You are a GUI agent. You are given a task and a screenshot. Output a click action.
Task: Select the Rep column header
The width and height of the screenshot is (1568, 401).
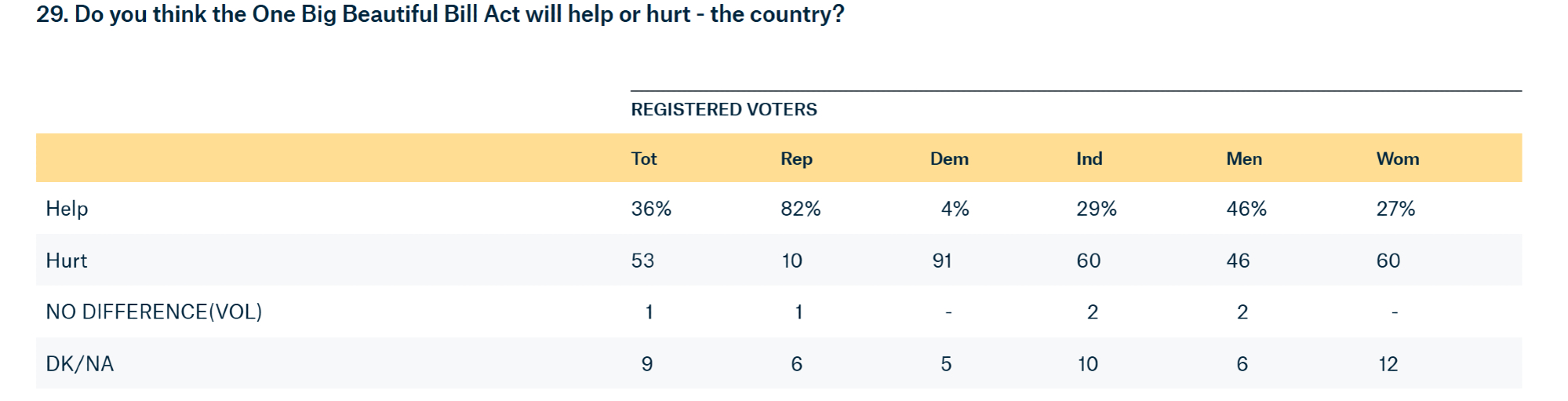click(x=795, y=159)
